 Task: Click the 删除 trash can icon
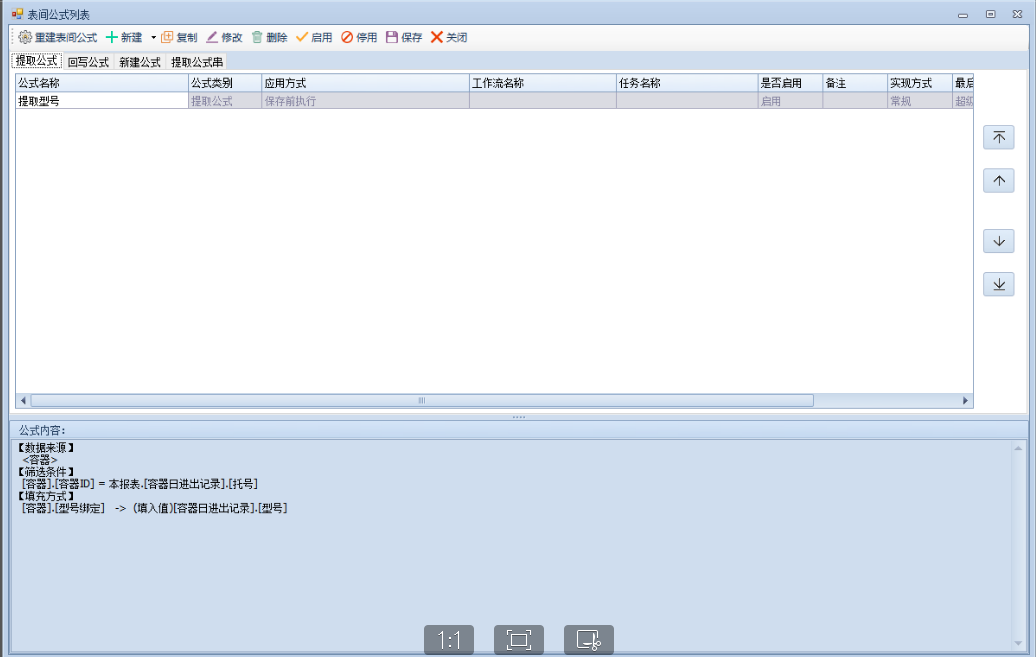[x=257, y=37]
